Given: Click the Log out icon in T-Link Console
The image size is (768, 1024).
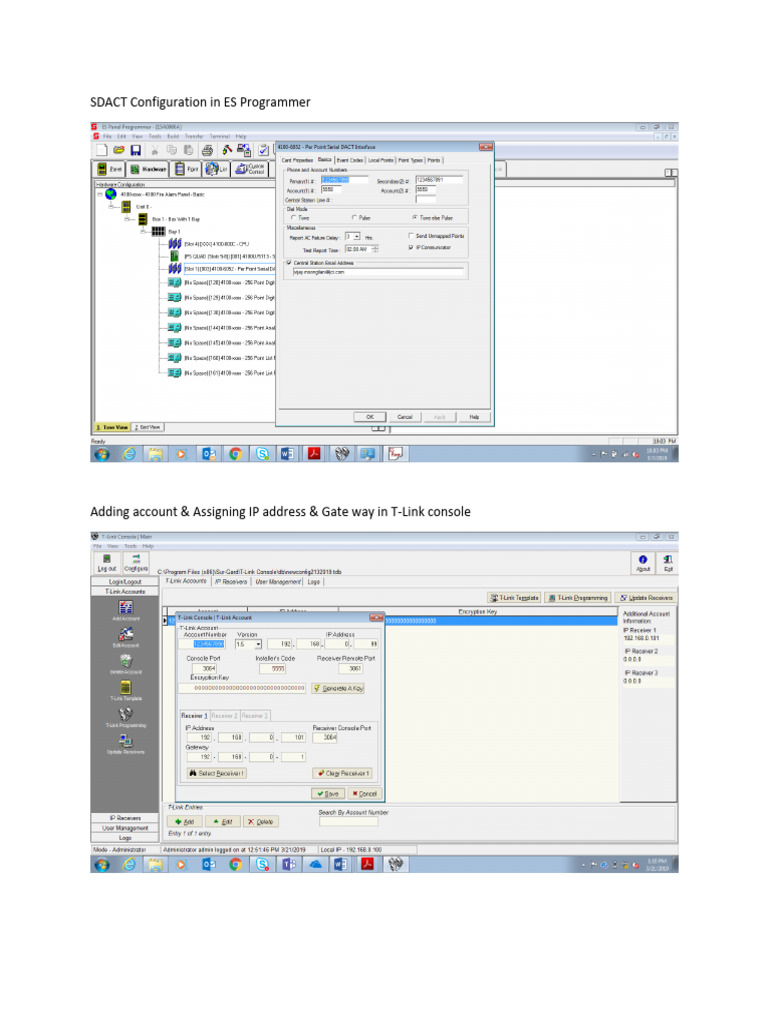Looking at the screenshot, I should [107, 562].
